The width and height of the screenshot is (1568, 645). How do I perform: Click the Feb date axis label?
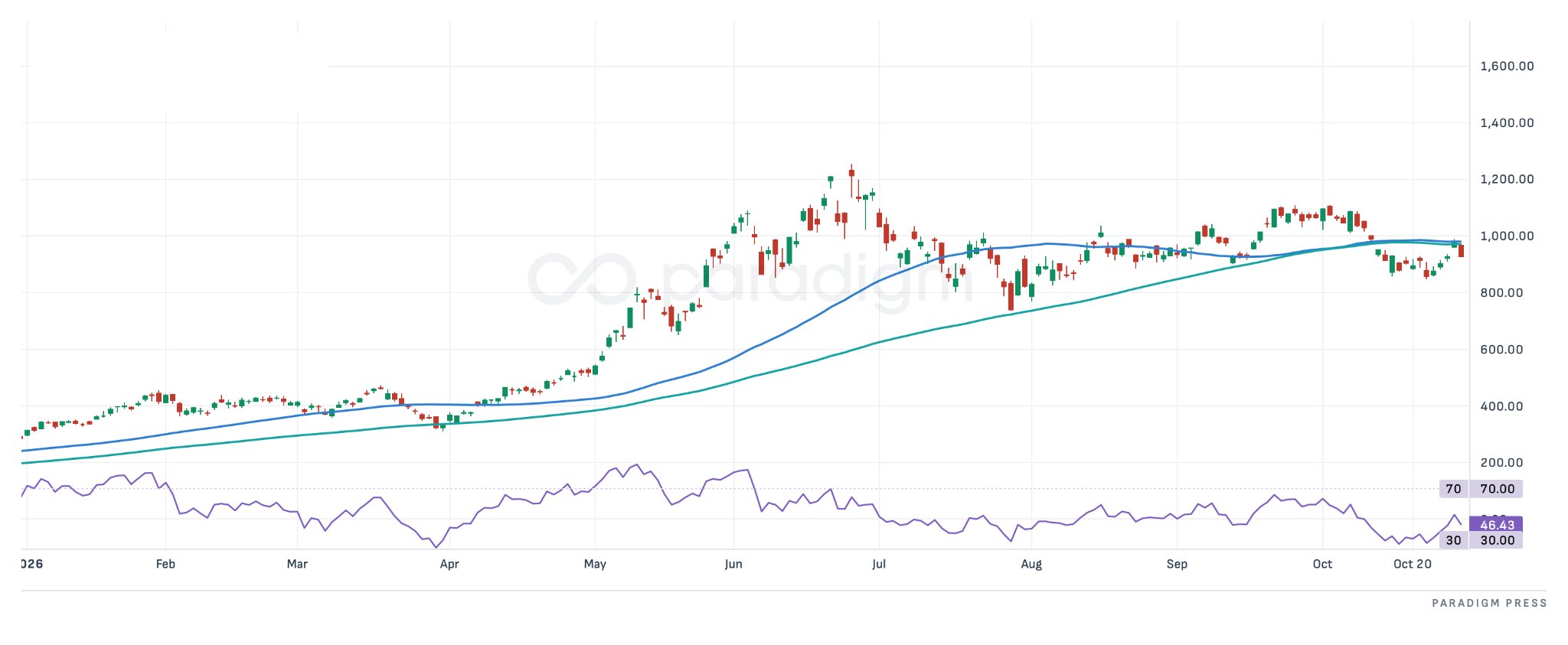pos(165,564)
